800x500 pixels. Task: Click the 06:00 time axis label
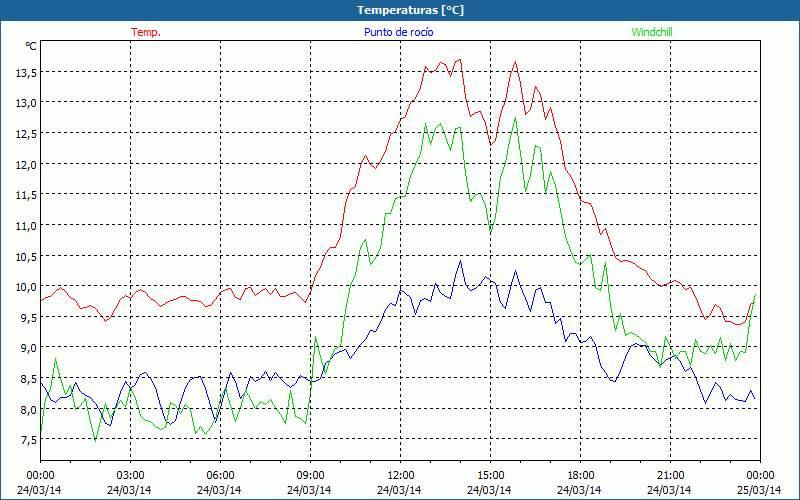coord(220,476)
